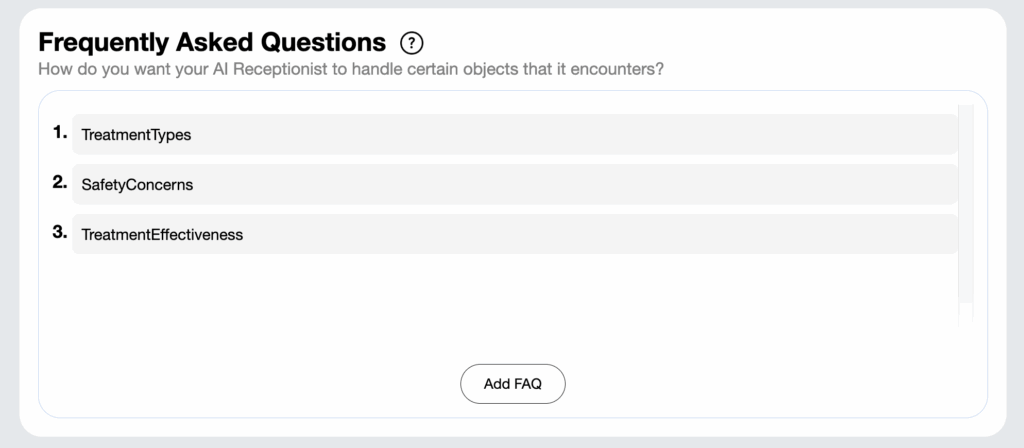Click the TreatmentEffectiveness text label
Viewport: 1024px width, 448px height.
tap(162, 234)
